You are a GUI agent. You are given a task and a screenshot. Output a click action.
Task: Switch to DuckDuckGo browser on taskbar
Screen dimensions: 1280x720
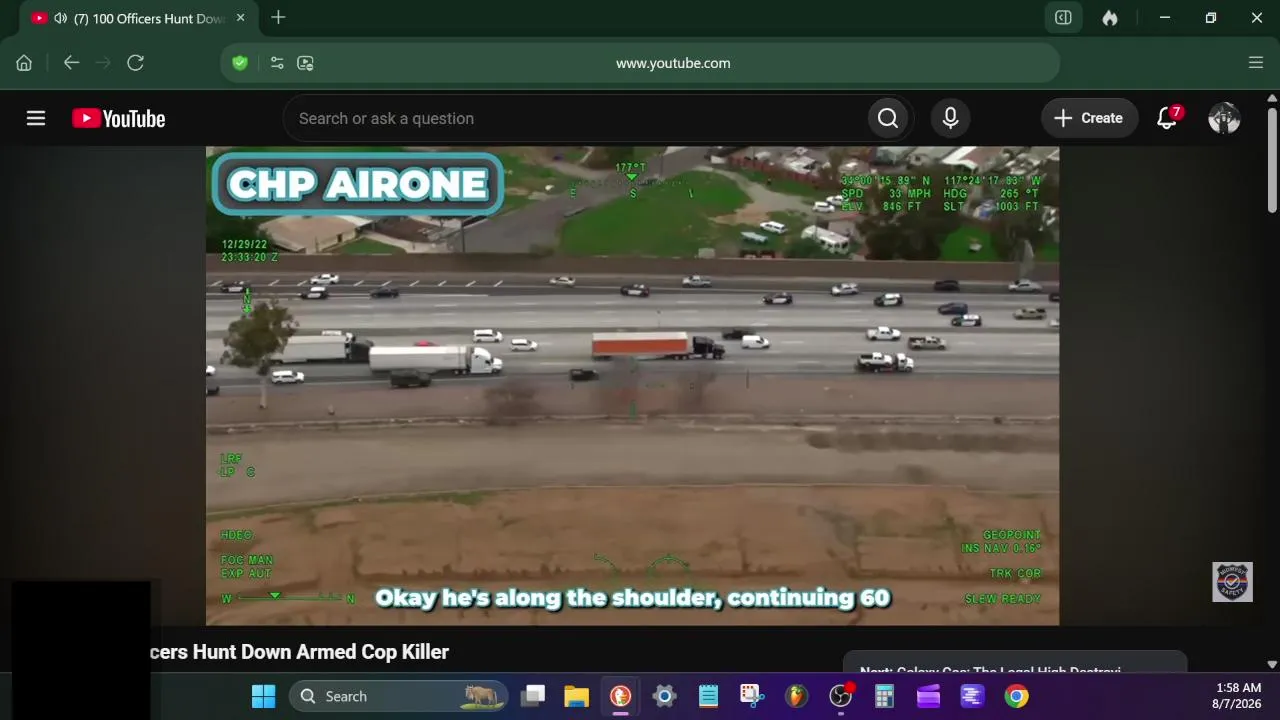[x=620, y=696]
